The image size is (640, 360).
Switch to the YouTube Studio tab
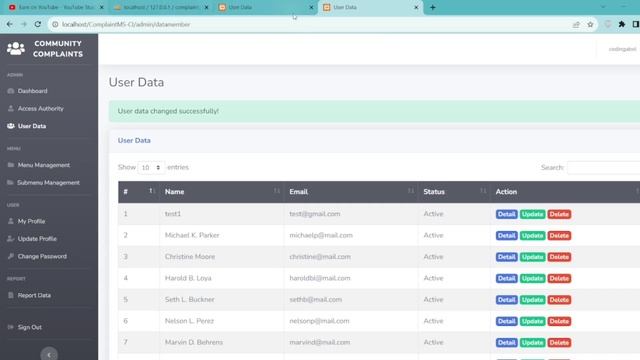pyautogui.click(x=56, y=7)
